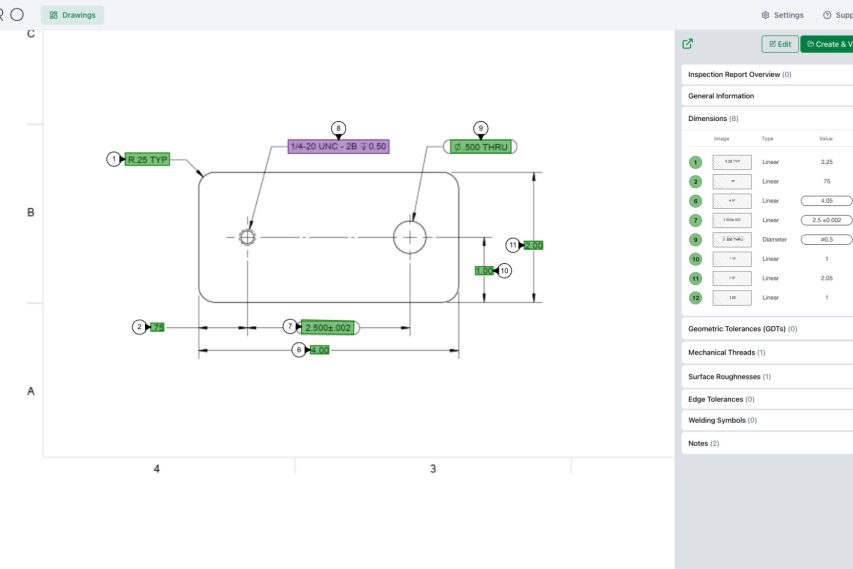853x569 pixels.
Task: Open the Drawings tab
Action: pyautogui.click(x=72, y=15)
